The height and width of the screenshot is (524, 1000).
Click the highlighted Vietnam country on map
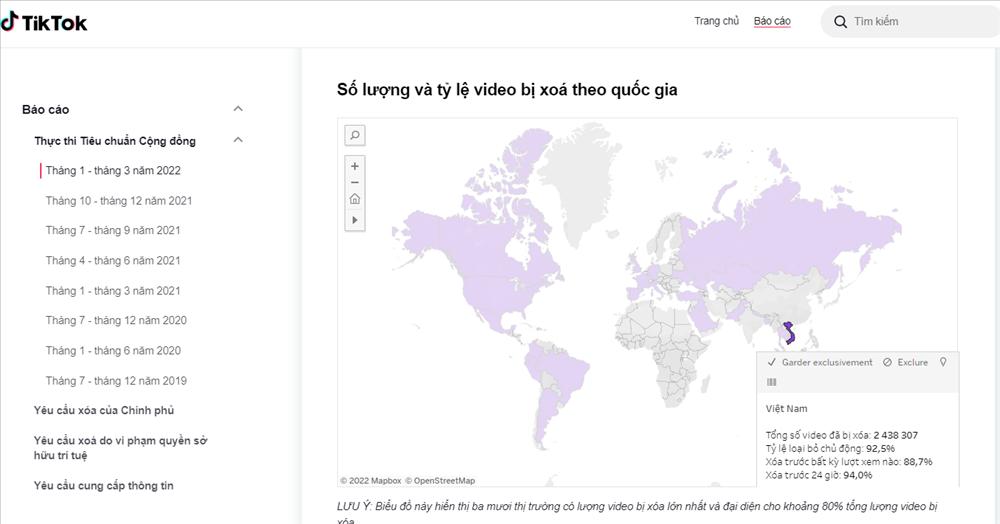[x=790, y=333]
